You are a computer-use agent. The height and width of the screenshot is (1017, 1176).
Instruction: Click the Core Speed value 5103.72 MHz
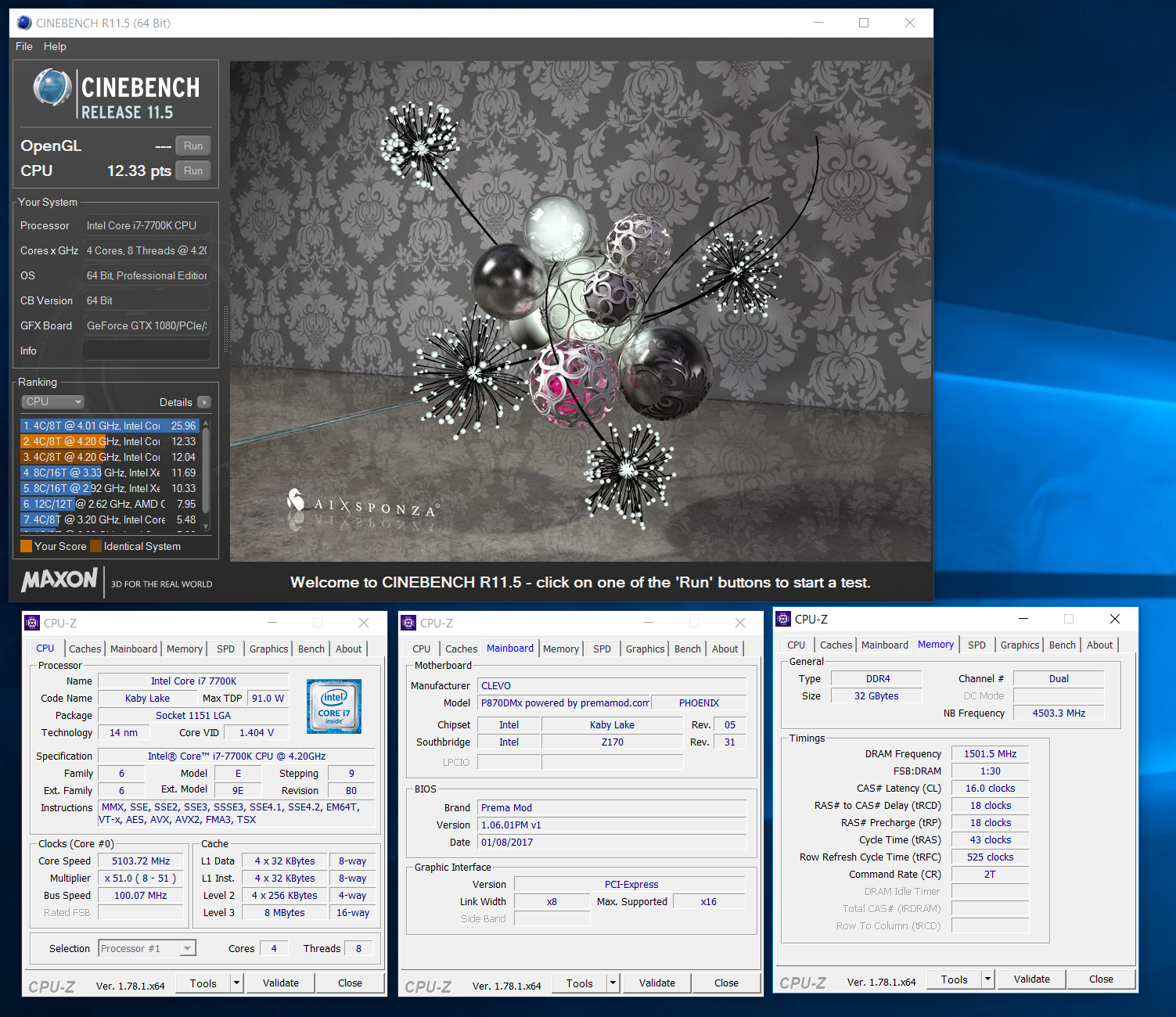(141, 861)
